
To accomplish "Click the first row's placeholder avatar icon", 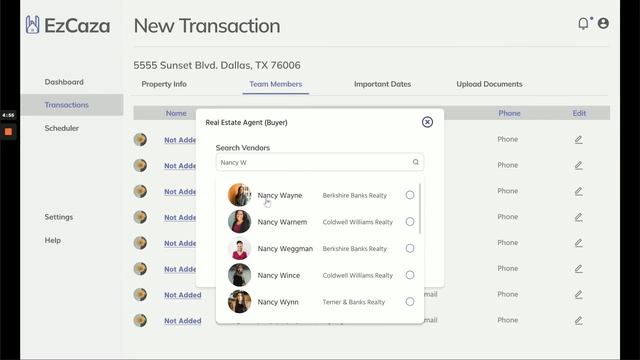I will point(140,140).
